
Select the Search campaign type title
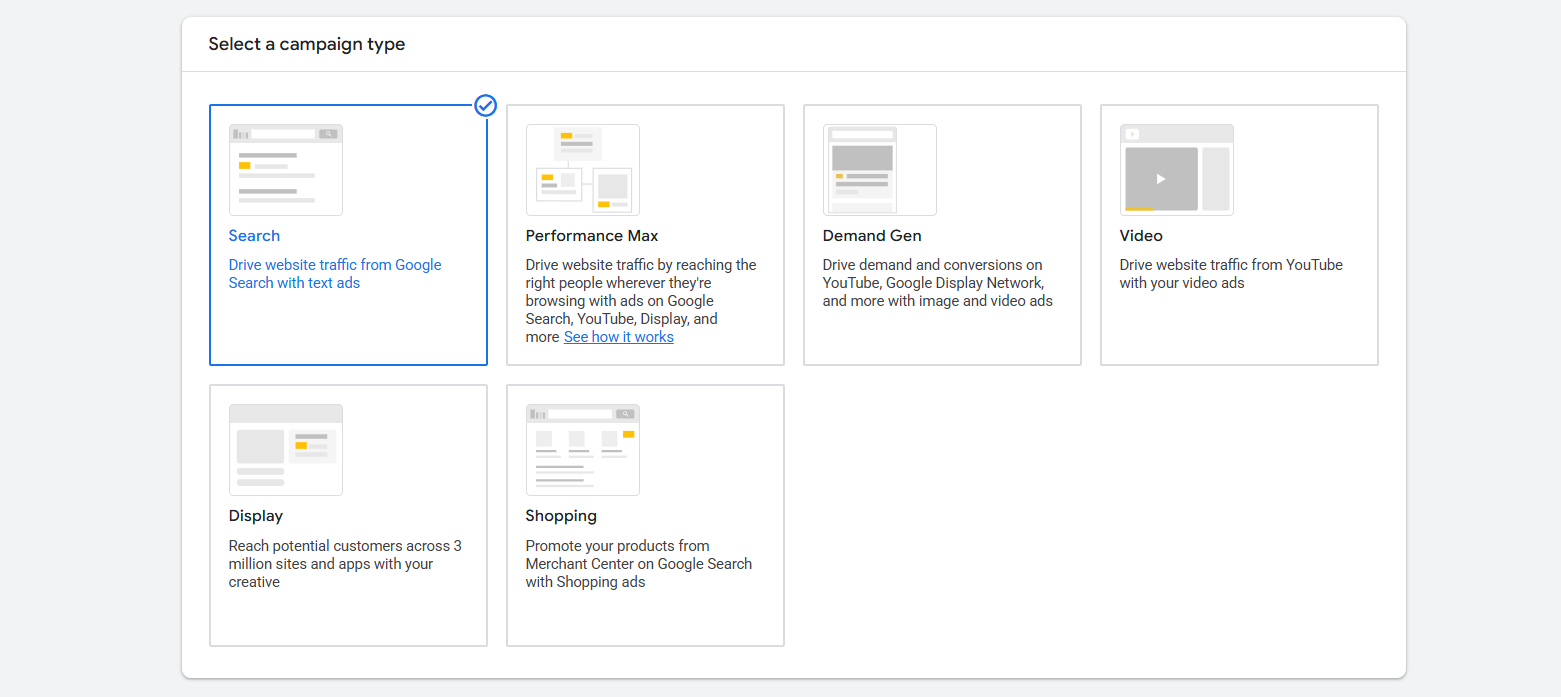point(254,236)
